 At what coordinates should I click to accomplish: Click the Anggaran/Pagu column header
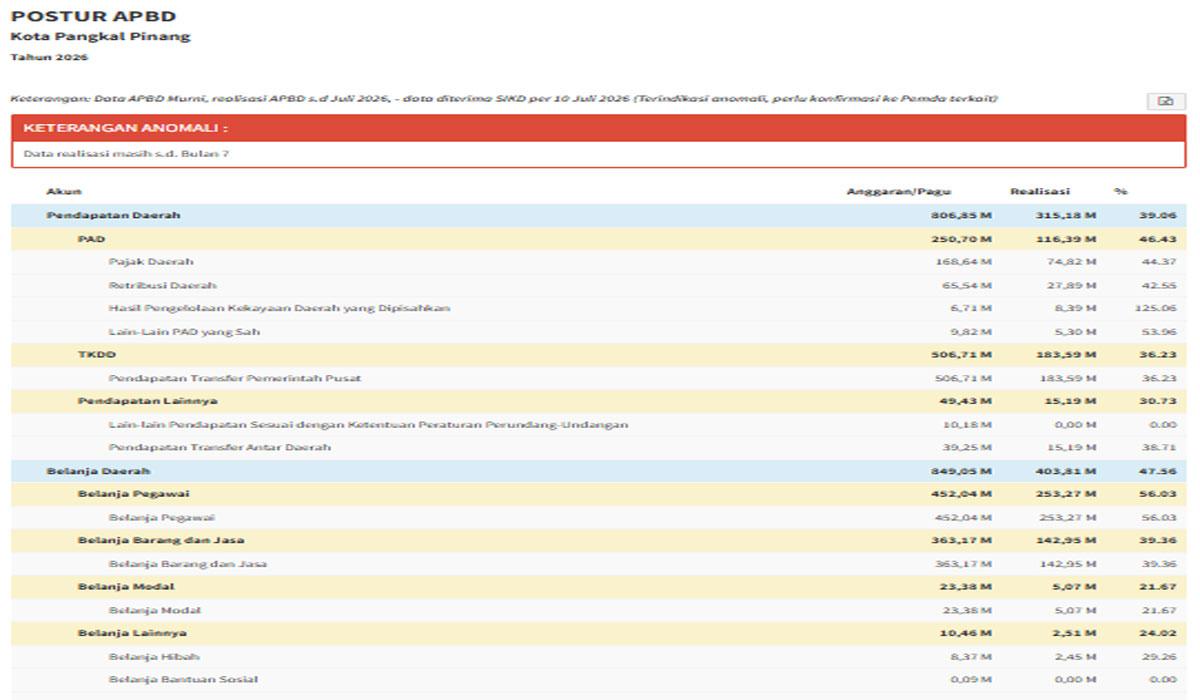(x=899, y=191)
